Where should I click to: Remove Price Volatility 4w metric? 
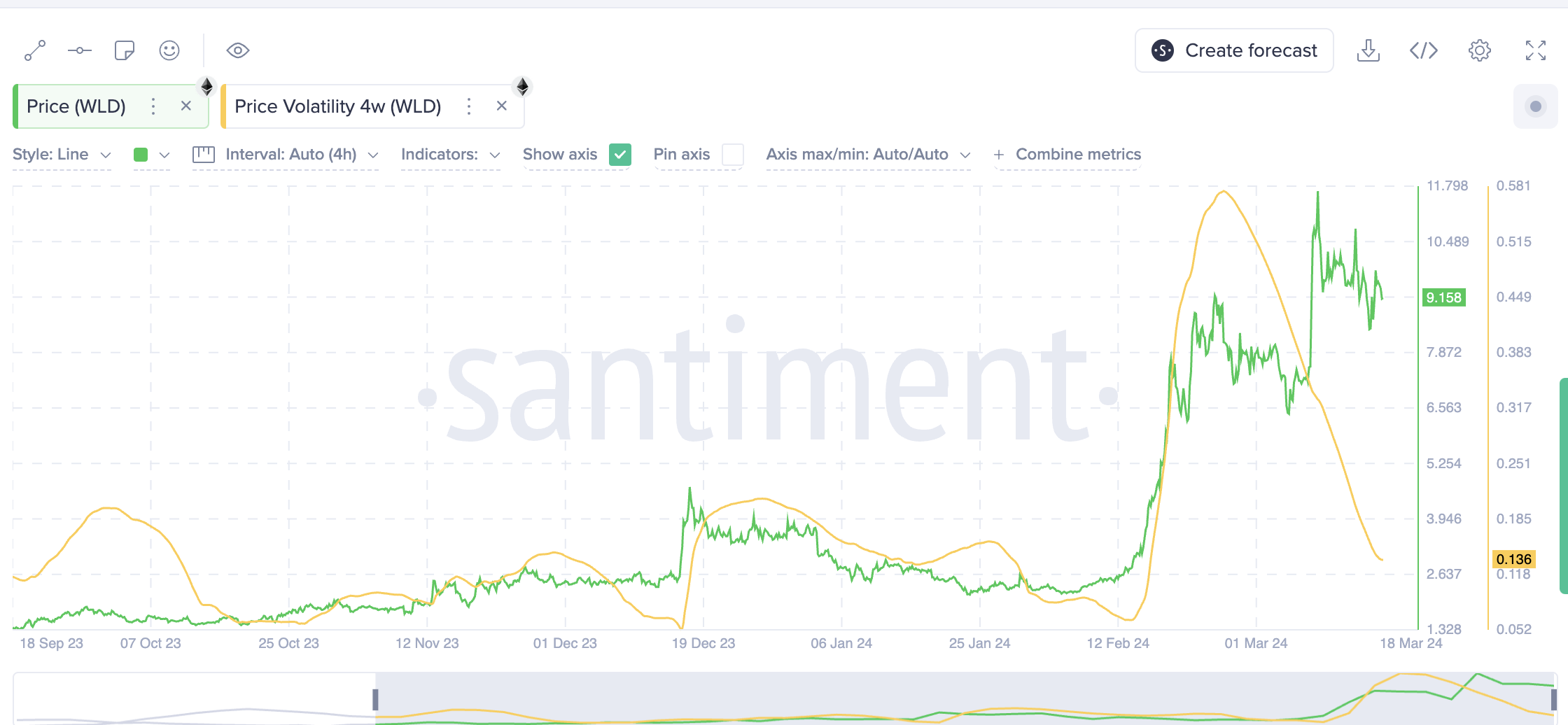pos(502,106)
